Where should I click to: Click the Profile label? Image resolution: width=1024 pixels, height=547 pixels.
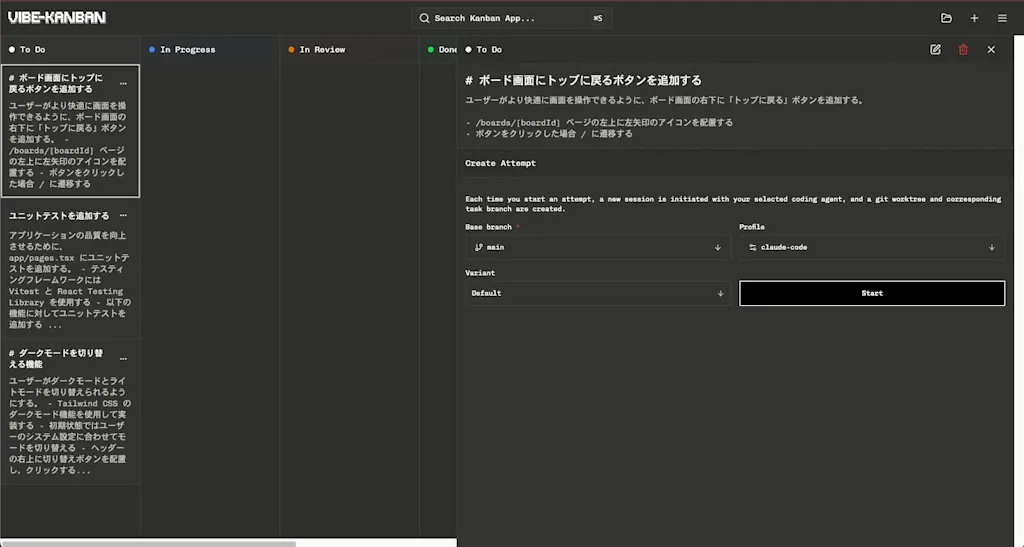(x=752, y=227)
